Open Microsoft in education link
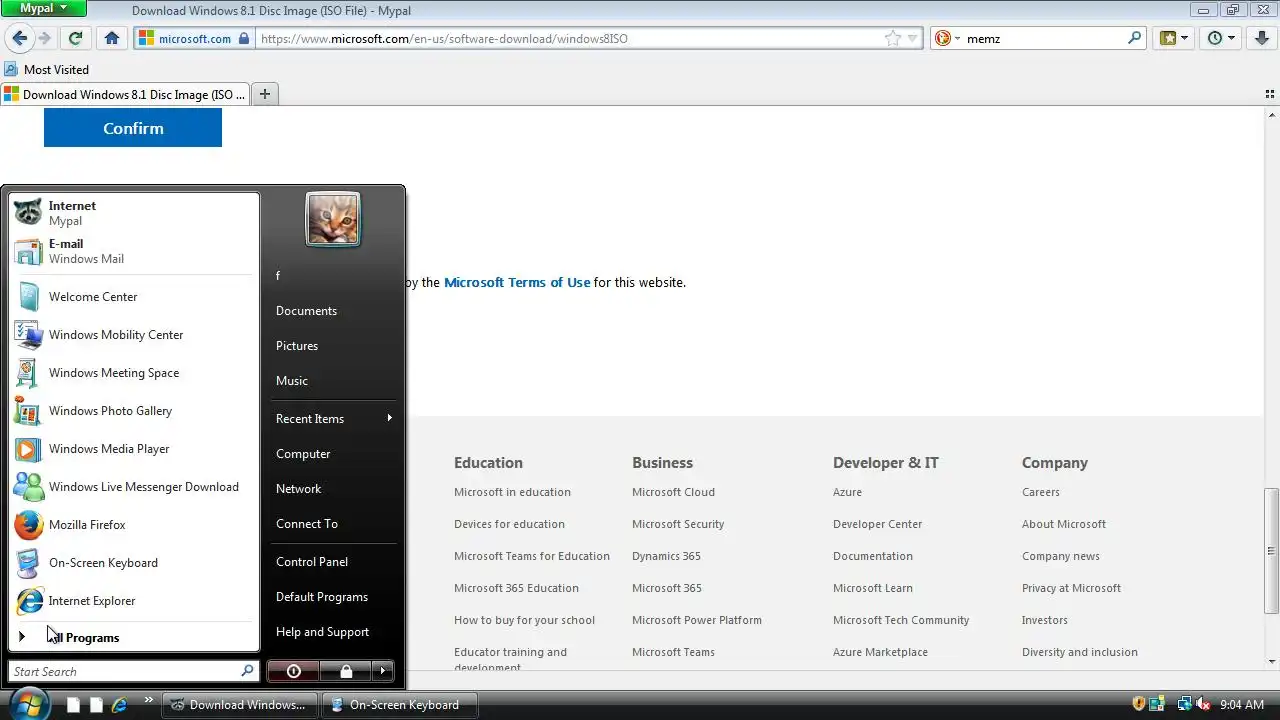The width and height of the screenshot is (1280, 720). pyautogui.click(x=512, y=492)
